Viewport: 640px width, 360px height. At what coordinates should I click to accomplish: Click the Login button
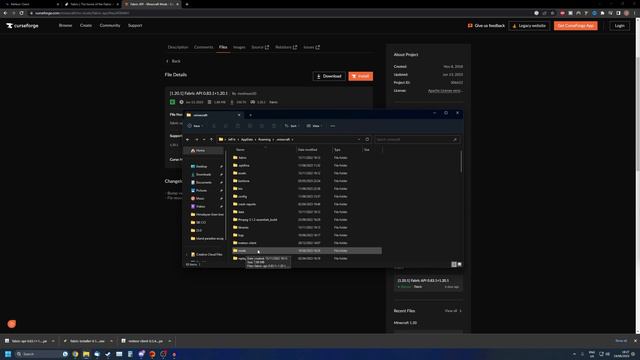[x=619, y=26]
